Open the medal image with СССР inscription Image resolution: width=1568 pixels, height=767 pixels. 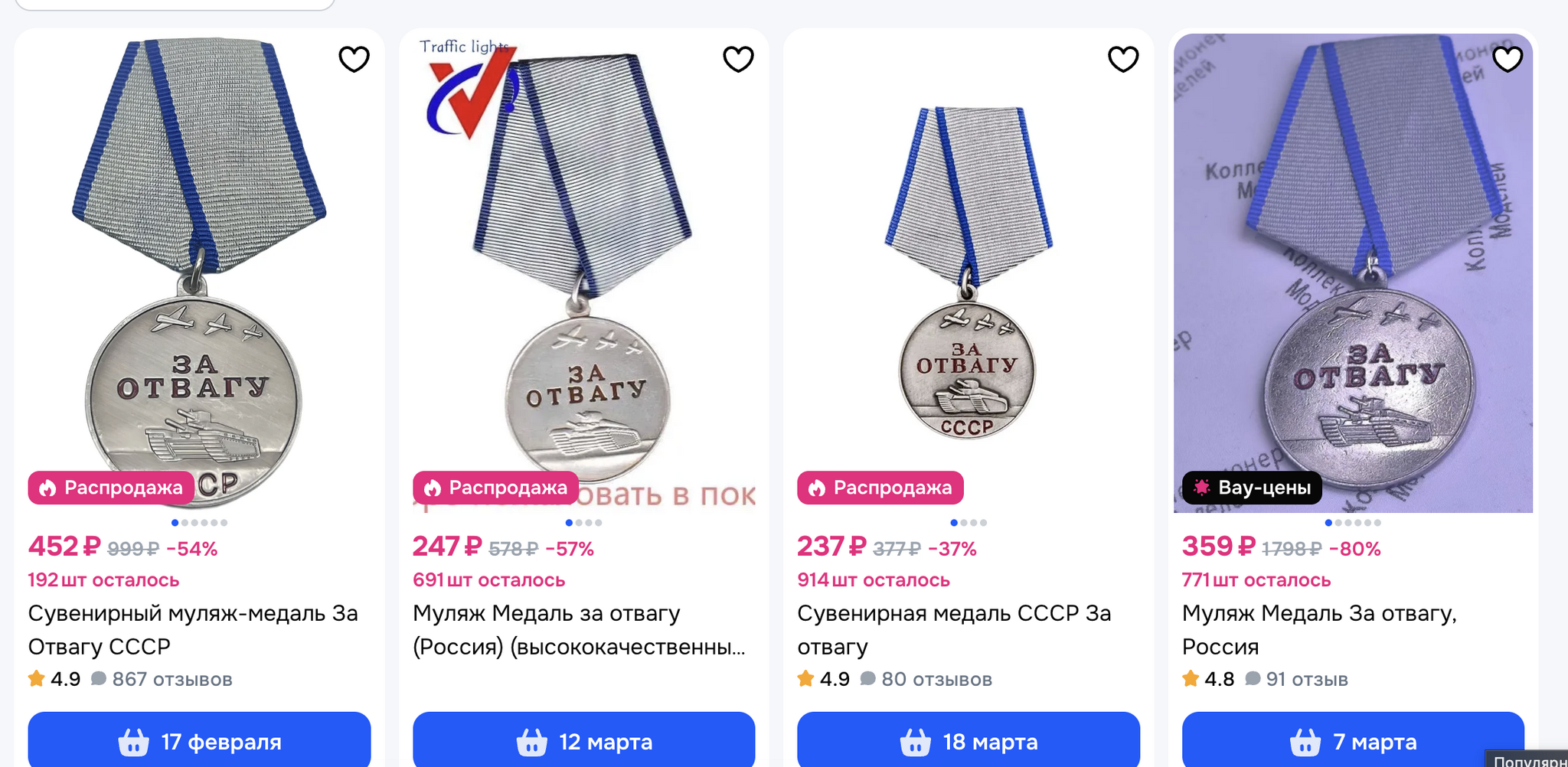tap(969, 272)
